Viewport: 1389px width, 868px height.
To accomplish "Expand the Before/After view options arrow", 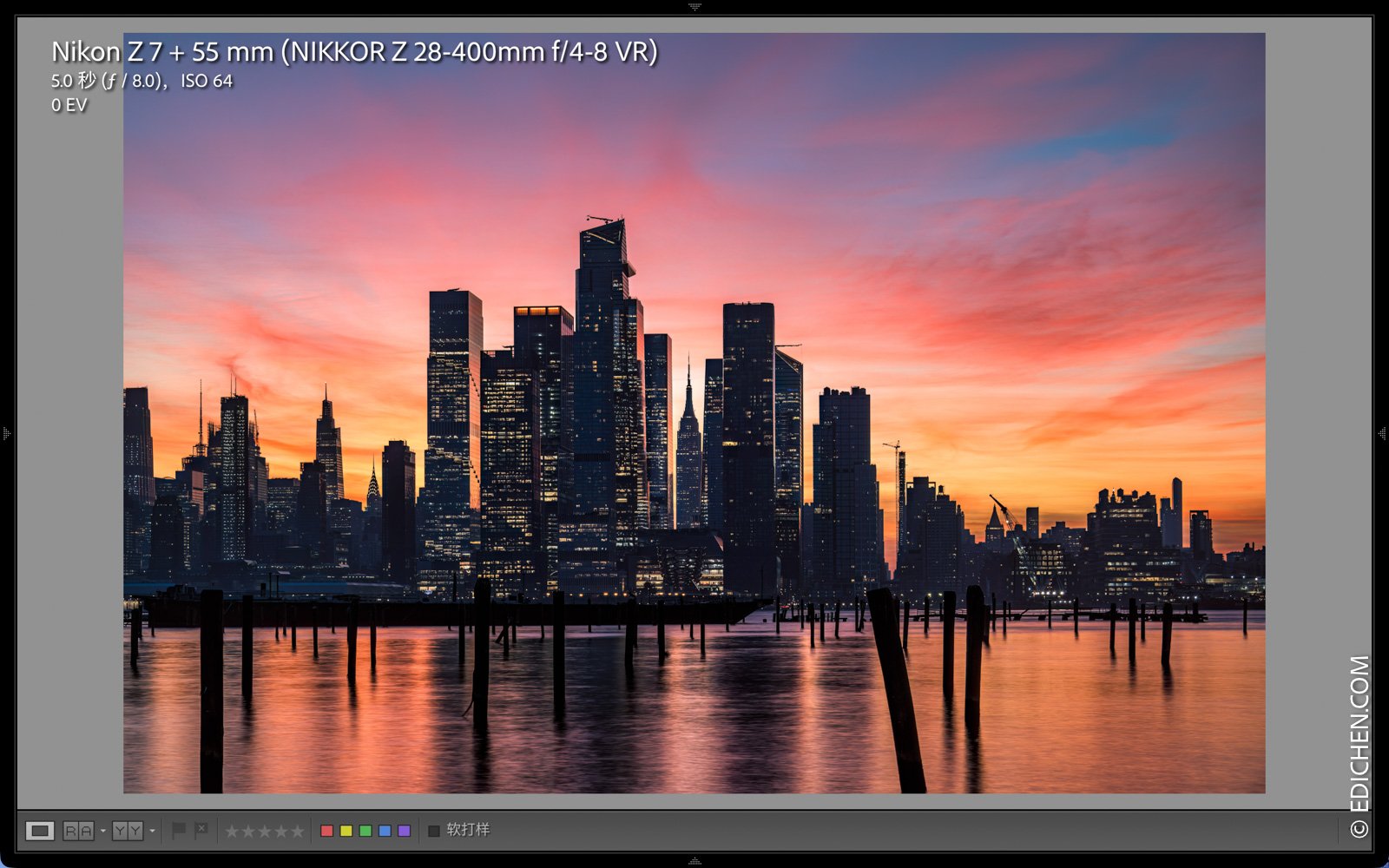I will click(x=153, y=831).
